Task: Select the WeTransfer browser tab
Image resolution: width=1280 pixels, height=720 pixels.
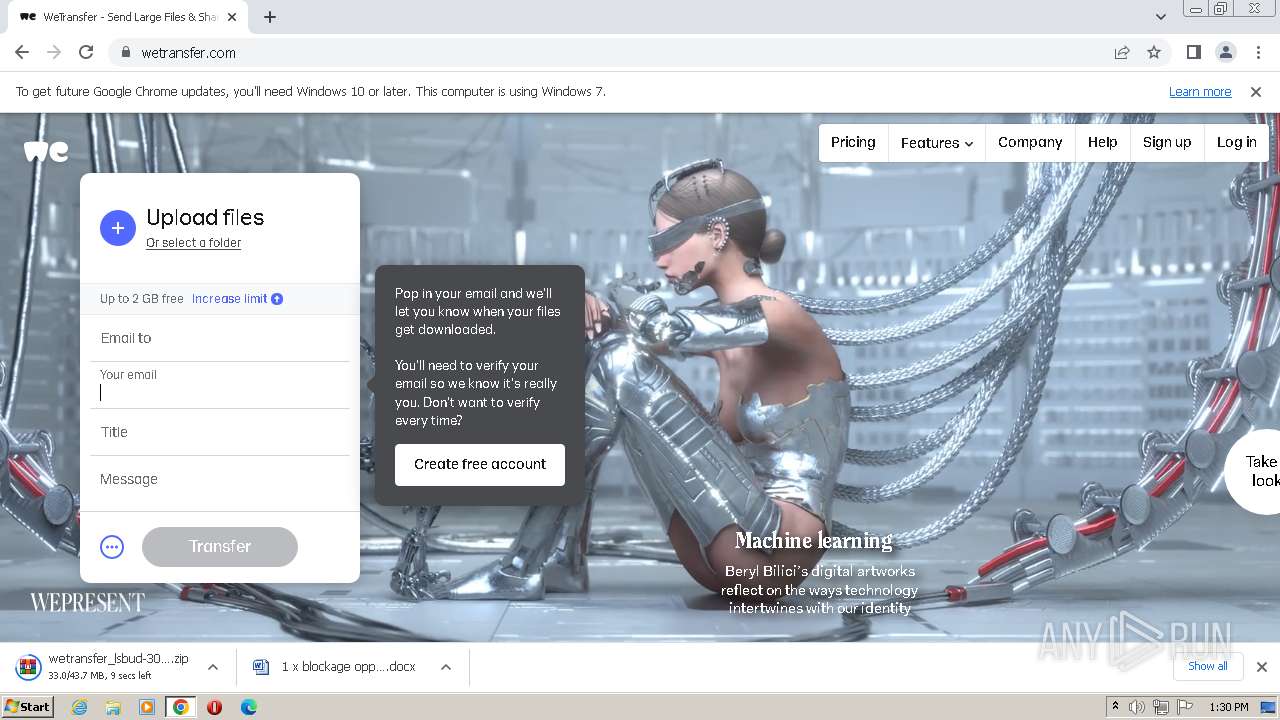Action: (126, 17)
